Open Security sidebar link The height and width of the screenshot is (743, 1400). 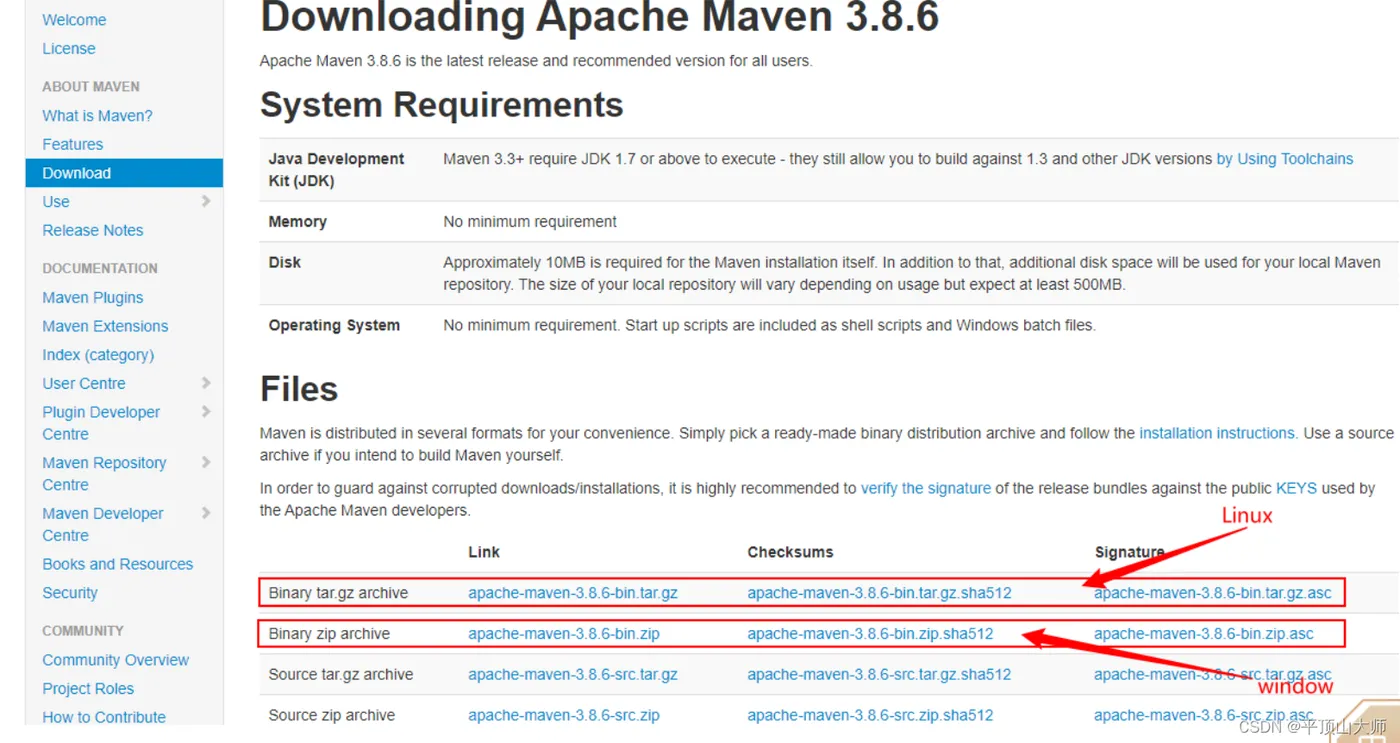tap(70, 593)
